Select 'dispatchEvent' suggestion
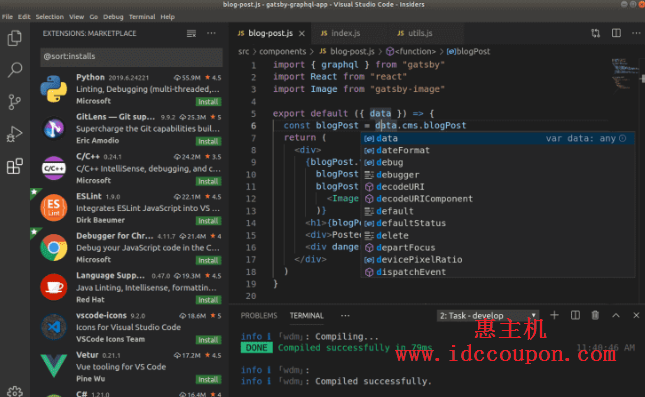Image resolution: width=645 pixels, height=397 pixels. click(498, 272)
